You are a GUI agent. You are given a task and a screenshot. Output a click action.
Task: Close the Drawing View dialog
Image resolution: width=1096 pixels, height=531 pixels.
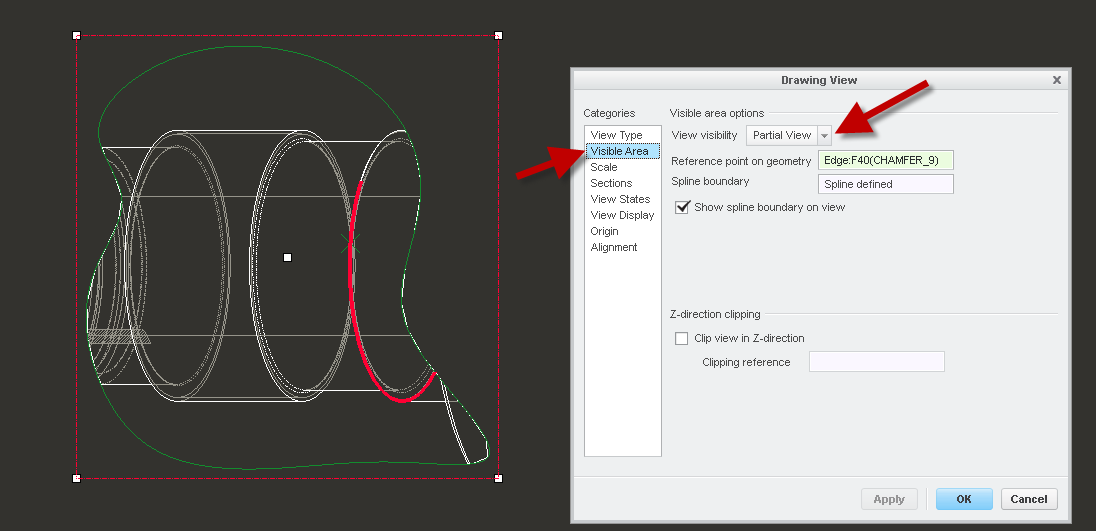click(x=1057, y=80)
